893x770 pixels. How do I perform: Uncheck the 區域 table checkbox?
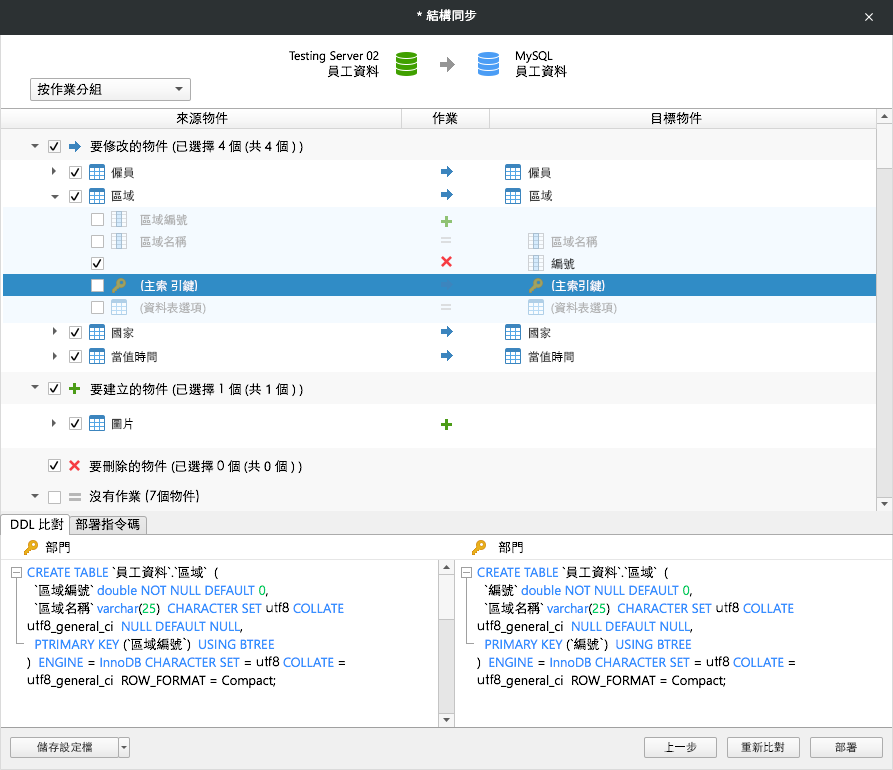74,196
